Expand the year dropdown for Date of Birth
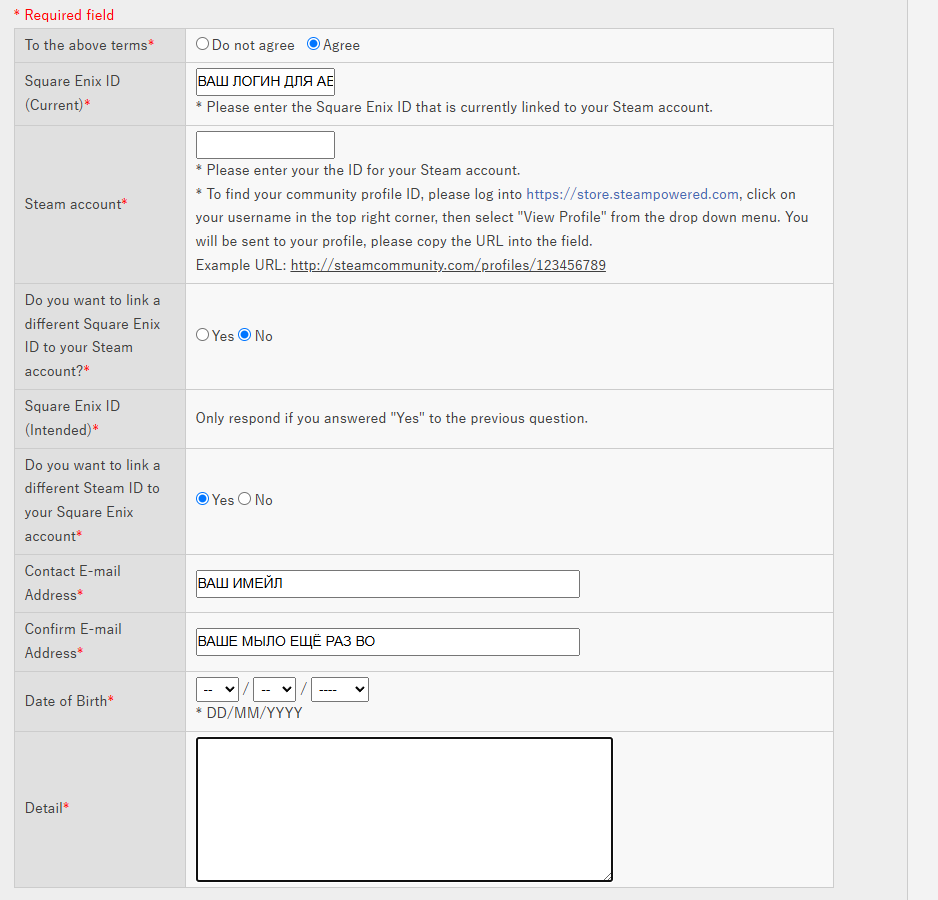 [340, 689]
